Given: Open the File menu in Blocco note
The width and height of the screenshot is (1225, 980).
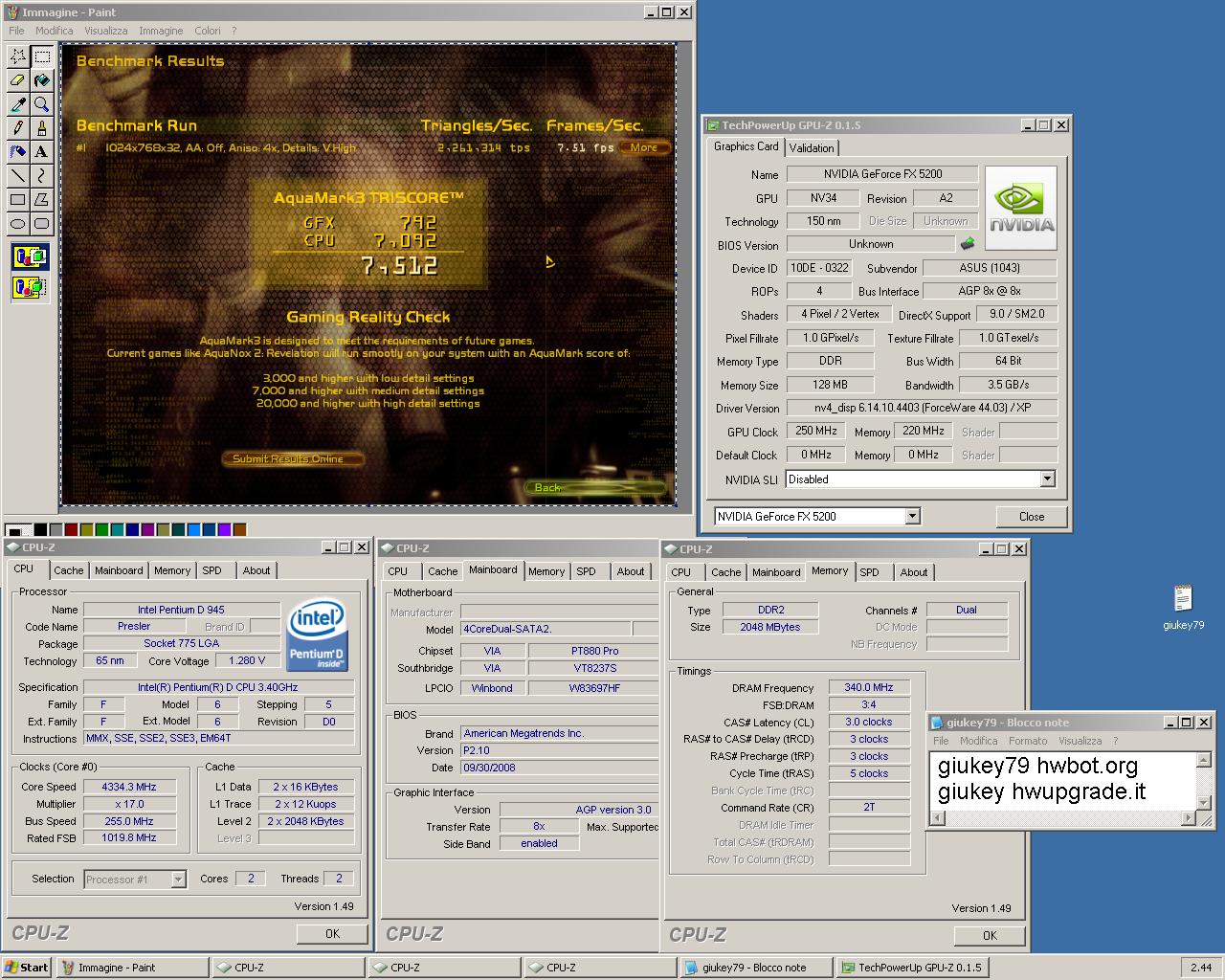Looking at the screenshot, I should (941, 741).
